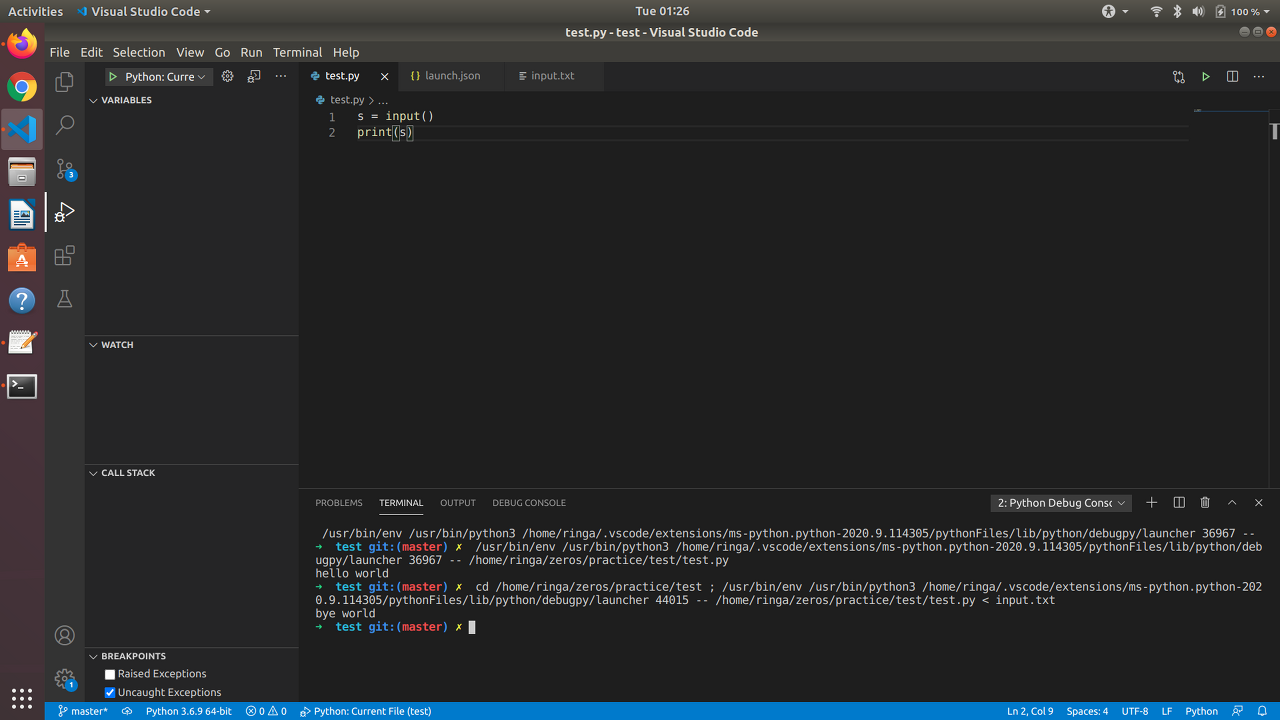The height and width of the screenshot is (720, 1280).
Task: Run Python file with editor play button
Action: click(1206, 76)
